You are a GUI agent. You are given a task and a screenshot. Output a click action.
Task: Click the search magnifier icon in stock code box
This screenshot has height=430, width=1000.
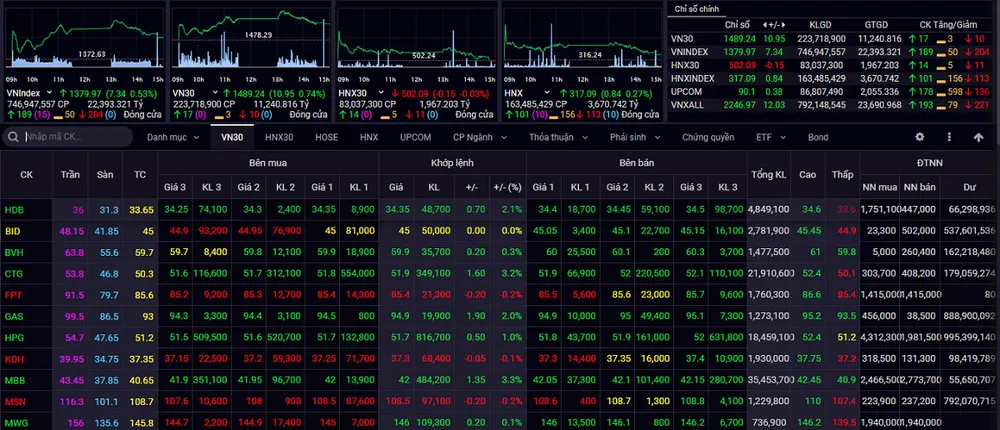[15, 137]
